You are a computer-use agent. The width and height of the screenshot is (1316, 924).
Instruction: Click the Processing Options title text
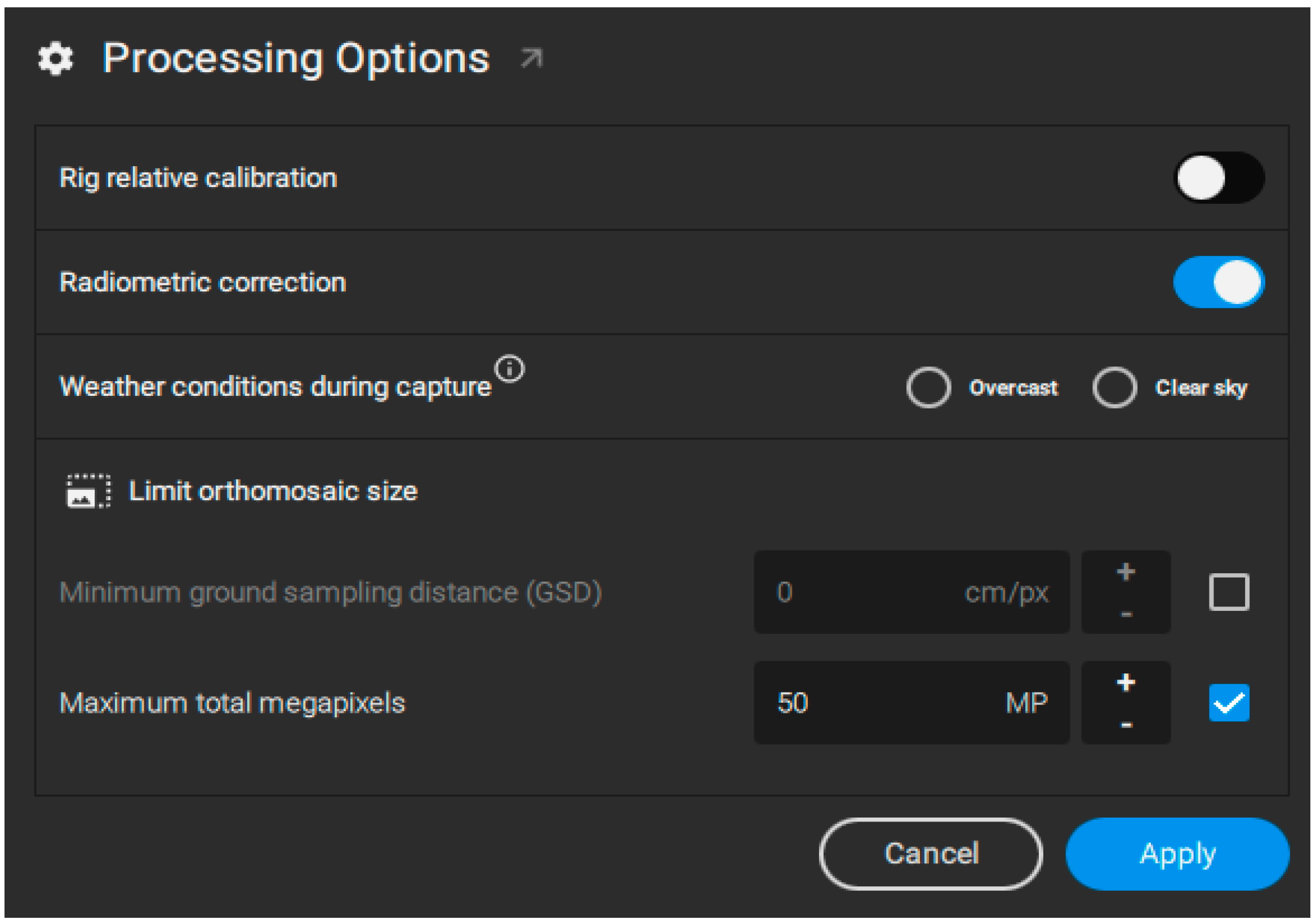(296, 59)
